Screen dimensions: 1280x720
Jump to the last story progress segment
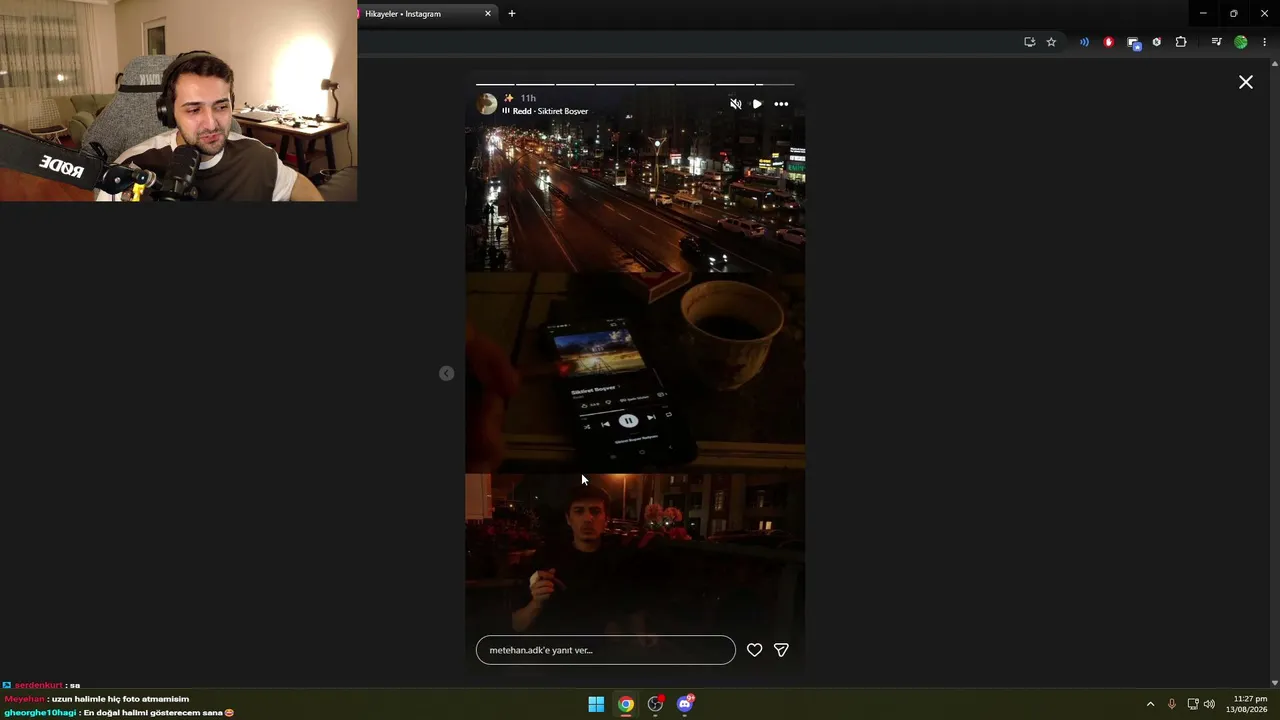click(x=775, y=84)
